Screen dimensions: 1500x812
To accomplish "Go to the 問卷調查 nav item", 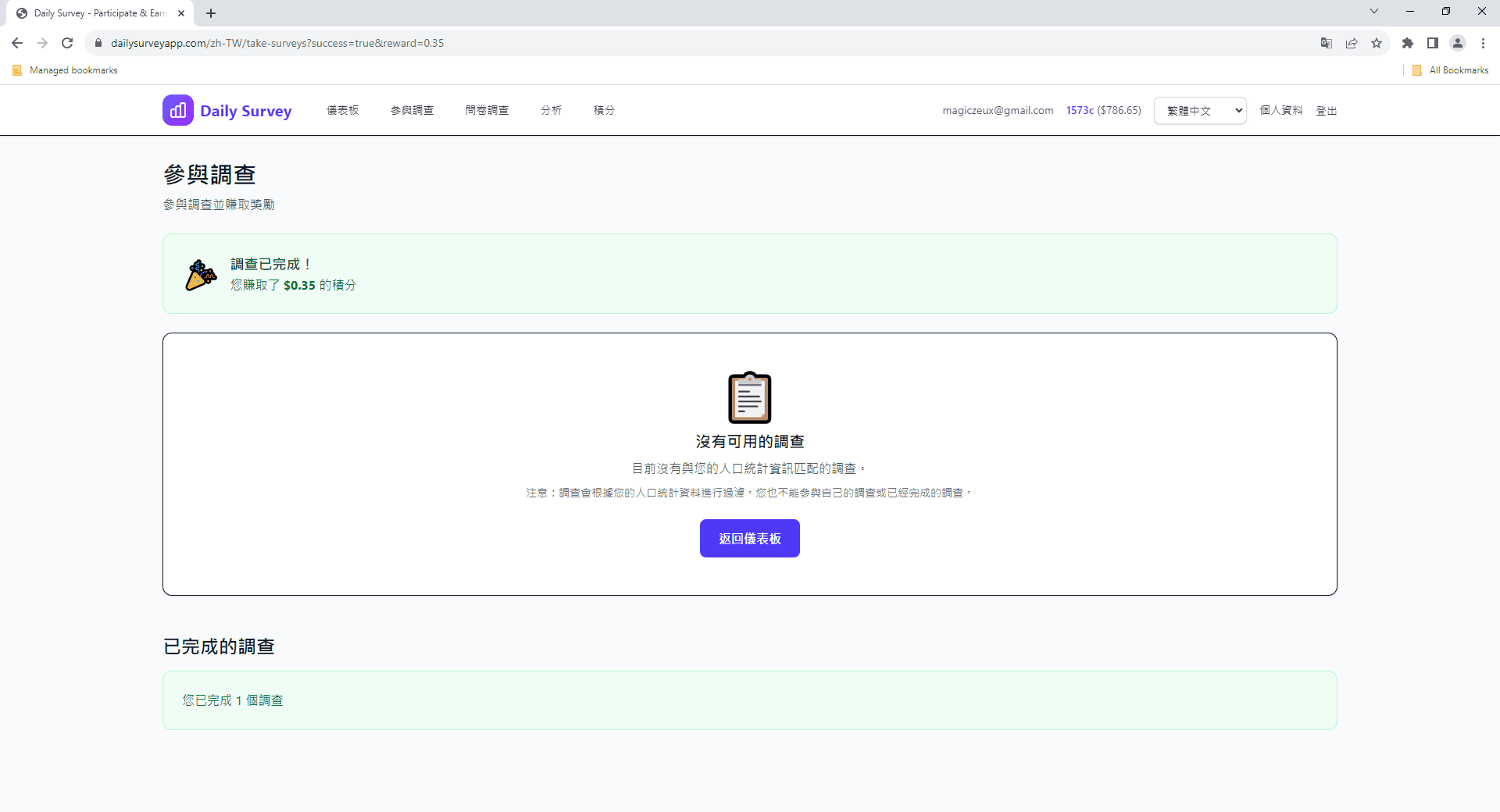I will [x=487, y=110].
